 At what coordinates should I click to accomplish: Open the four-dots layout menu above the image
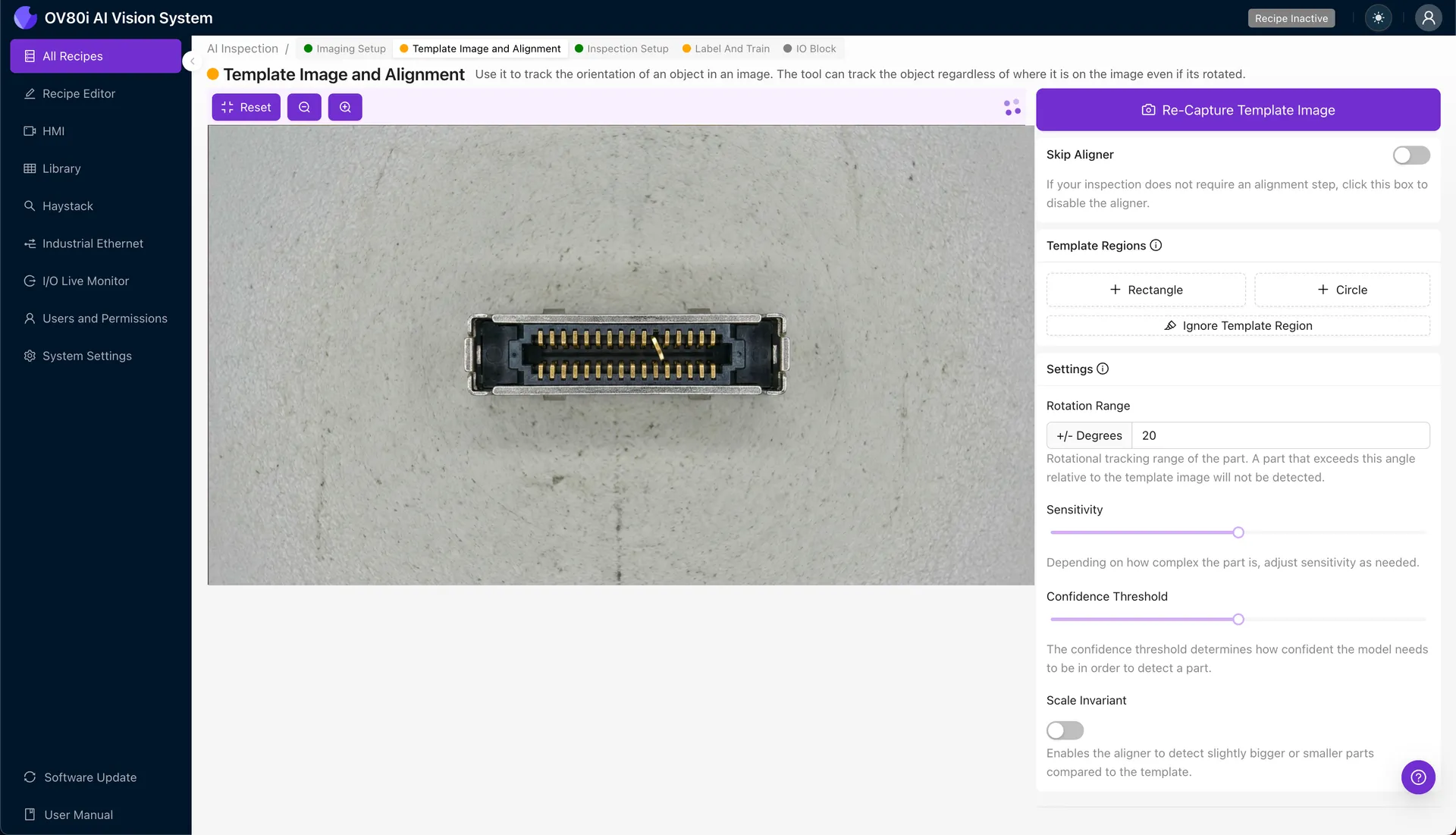click(1012, 107)
